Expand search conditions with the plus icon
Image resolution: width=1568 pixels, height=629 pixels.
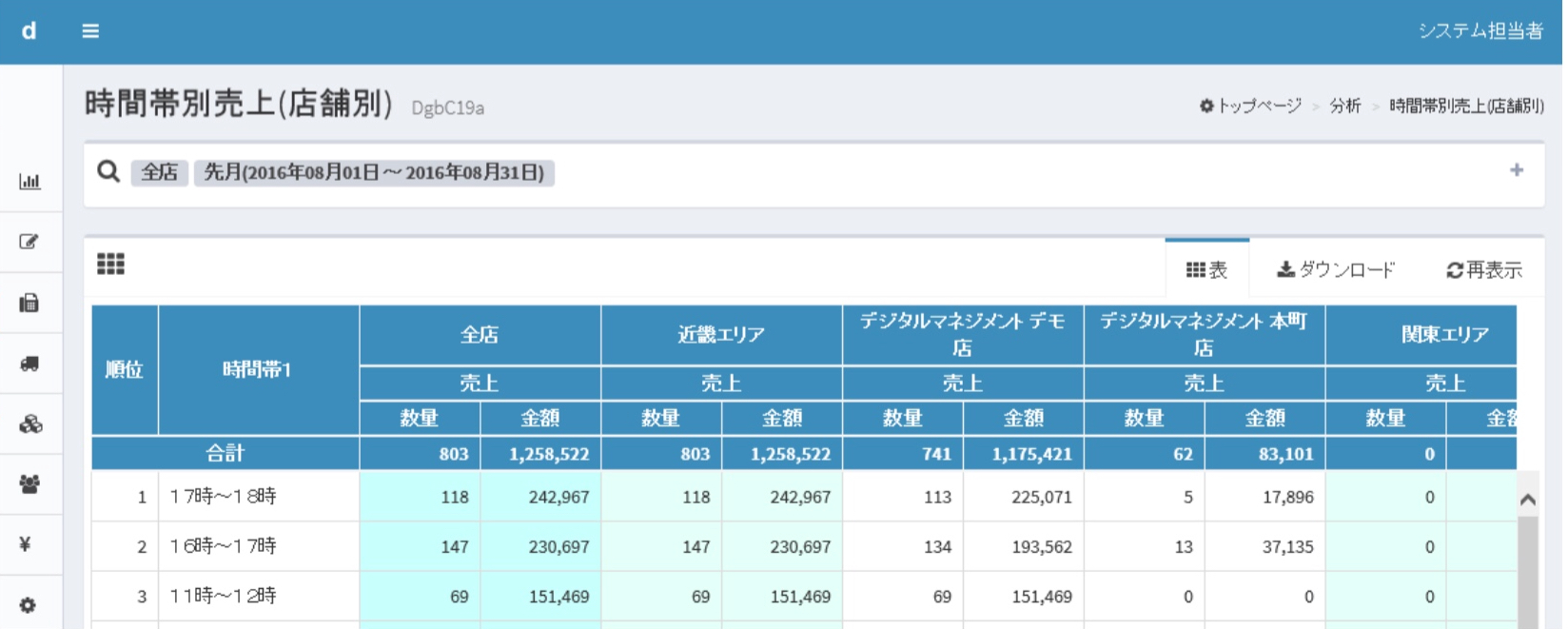(x=1517, y=170)
